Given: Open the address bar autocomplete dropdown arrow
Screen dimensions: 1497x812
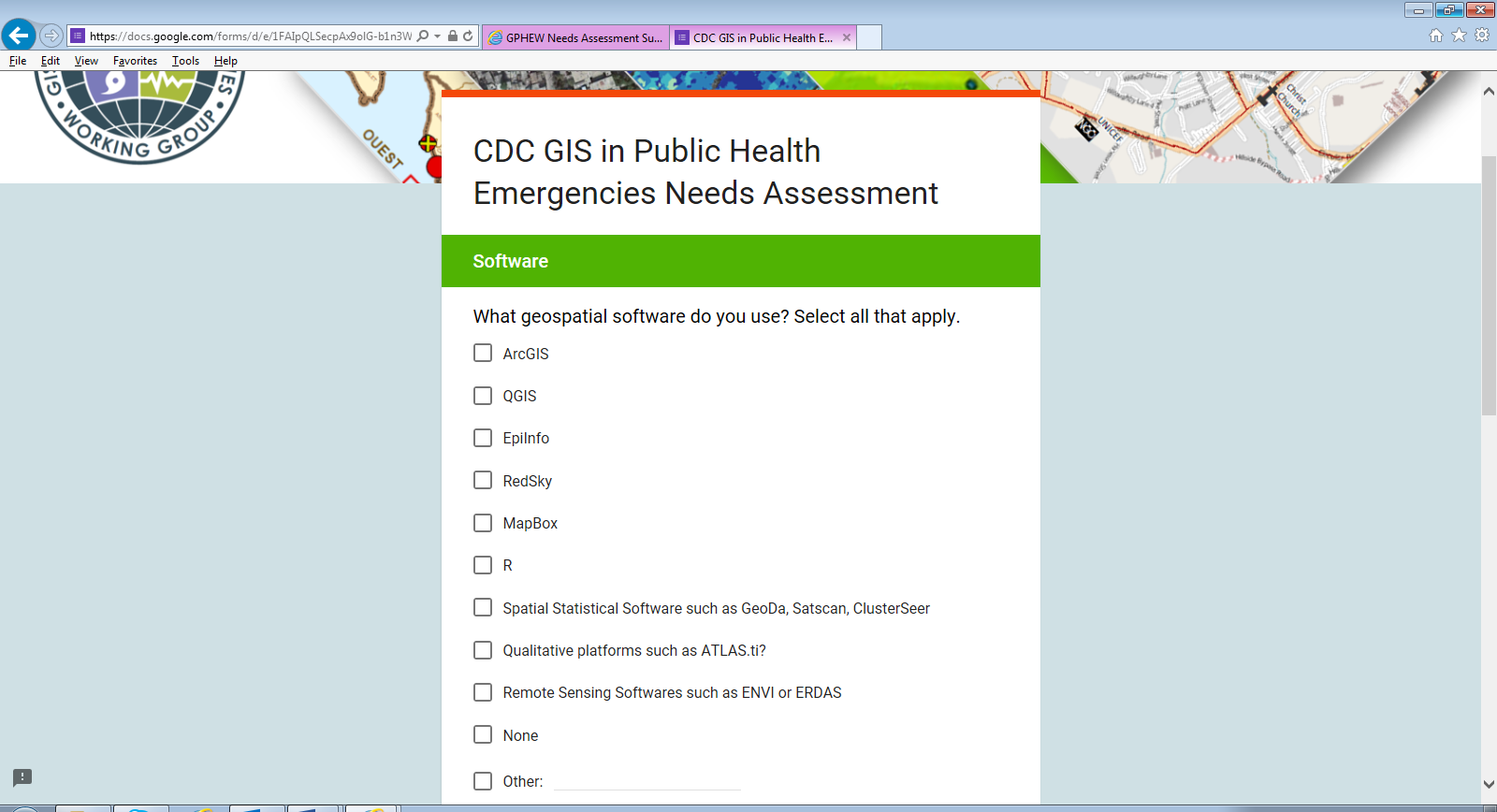Looking at the screenshot, I should pos(437,36).
